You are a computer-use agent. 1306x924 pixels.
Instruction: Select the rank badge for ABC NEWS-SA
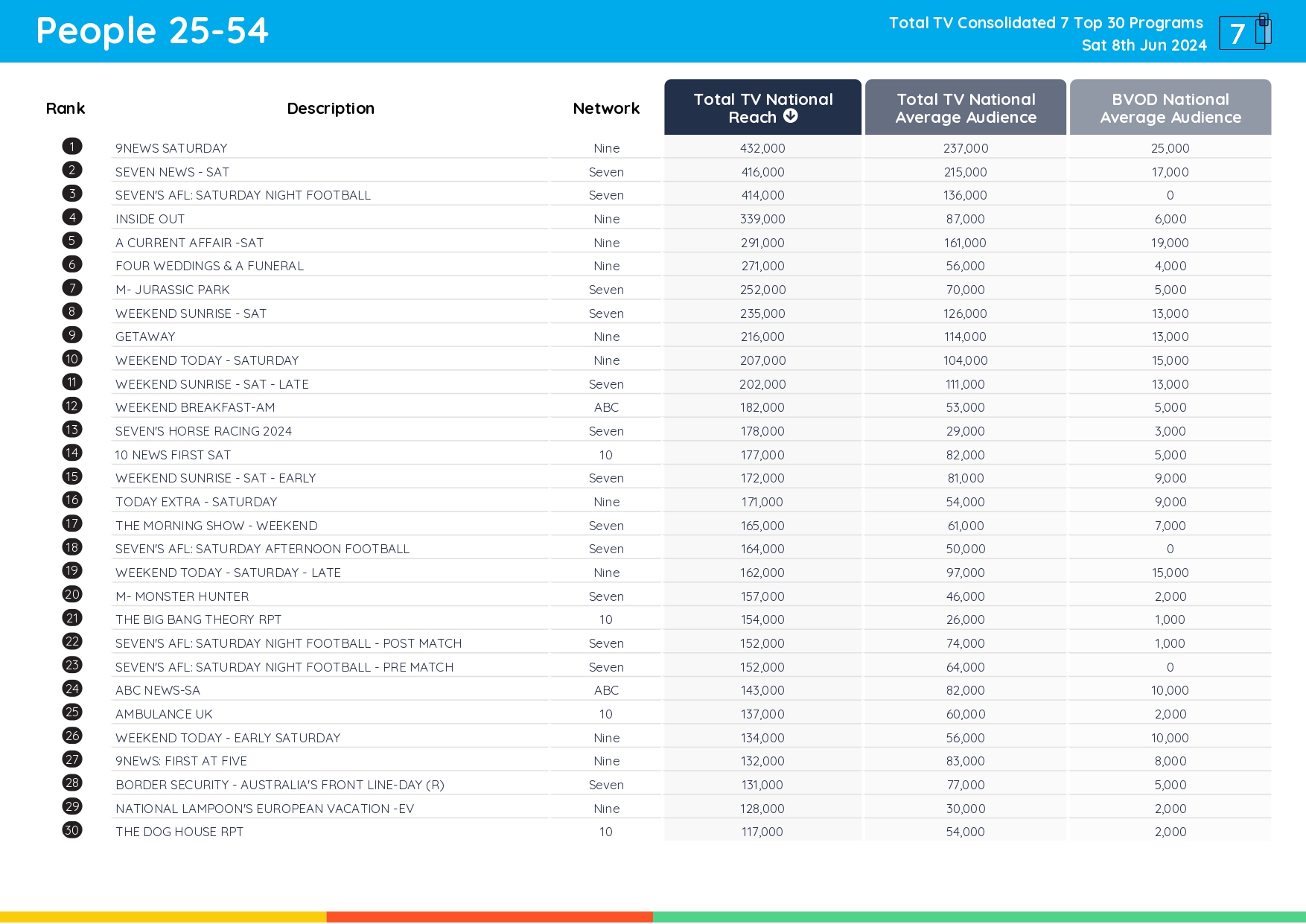71,688
